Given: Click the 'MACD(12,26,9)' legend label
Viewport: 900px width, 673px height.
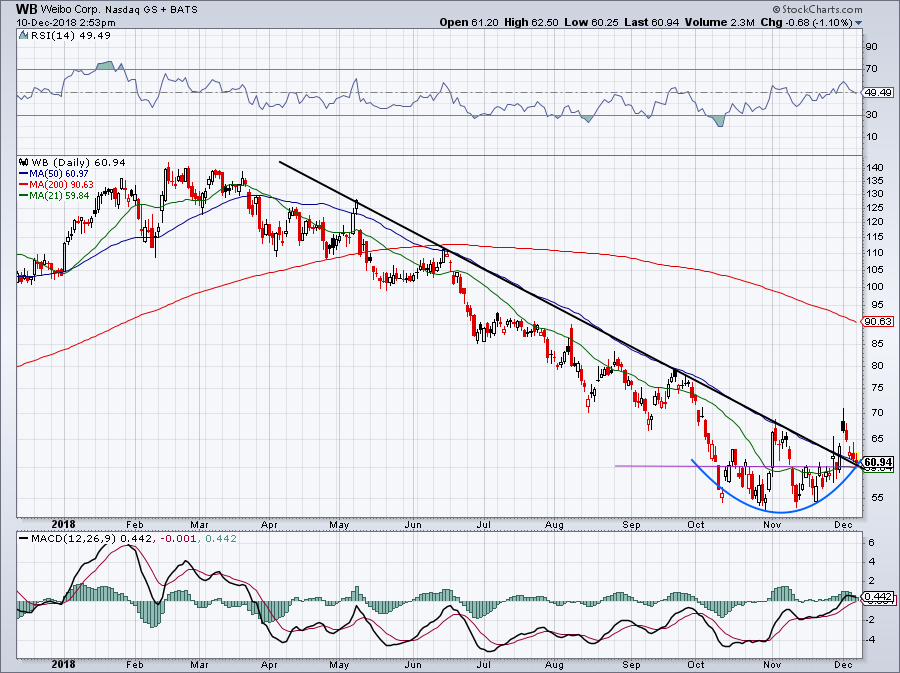Looking at the screenshot, I should (73, 539).
